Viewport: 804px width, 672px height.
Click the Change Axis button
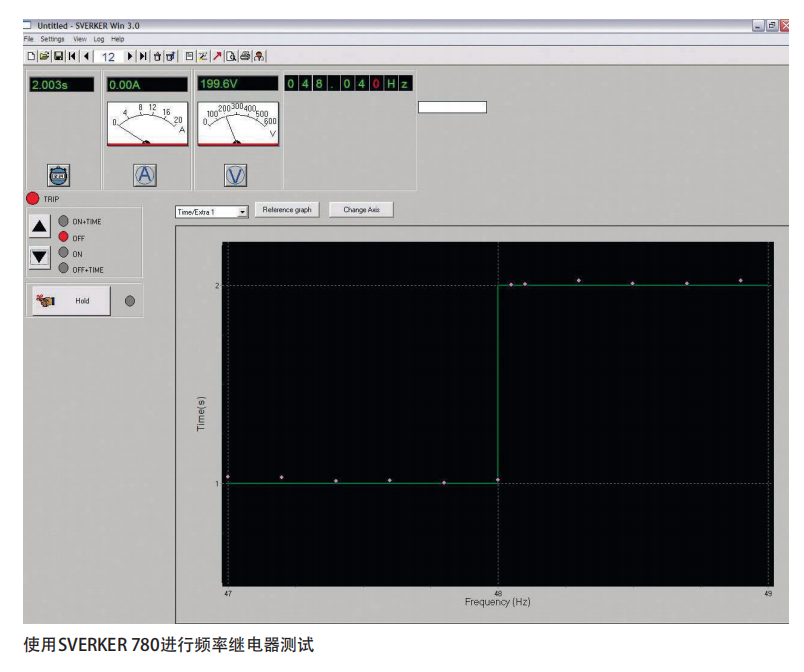coord(361,210)
